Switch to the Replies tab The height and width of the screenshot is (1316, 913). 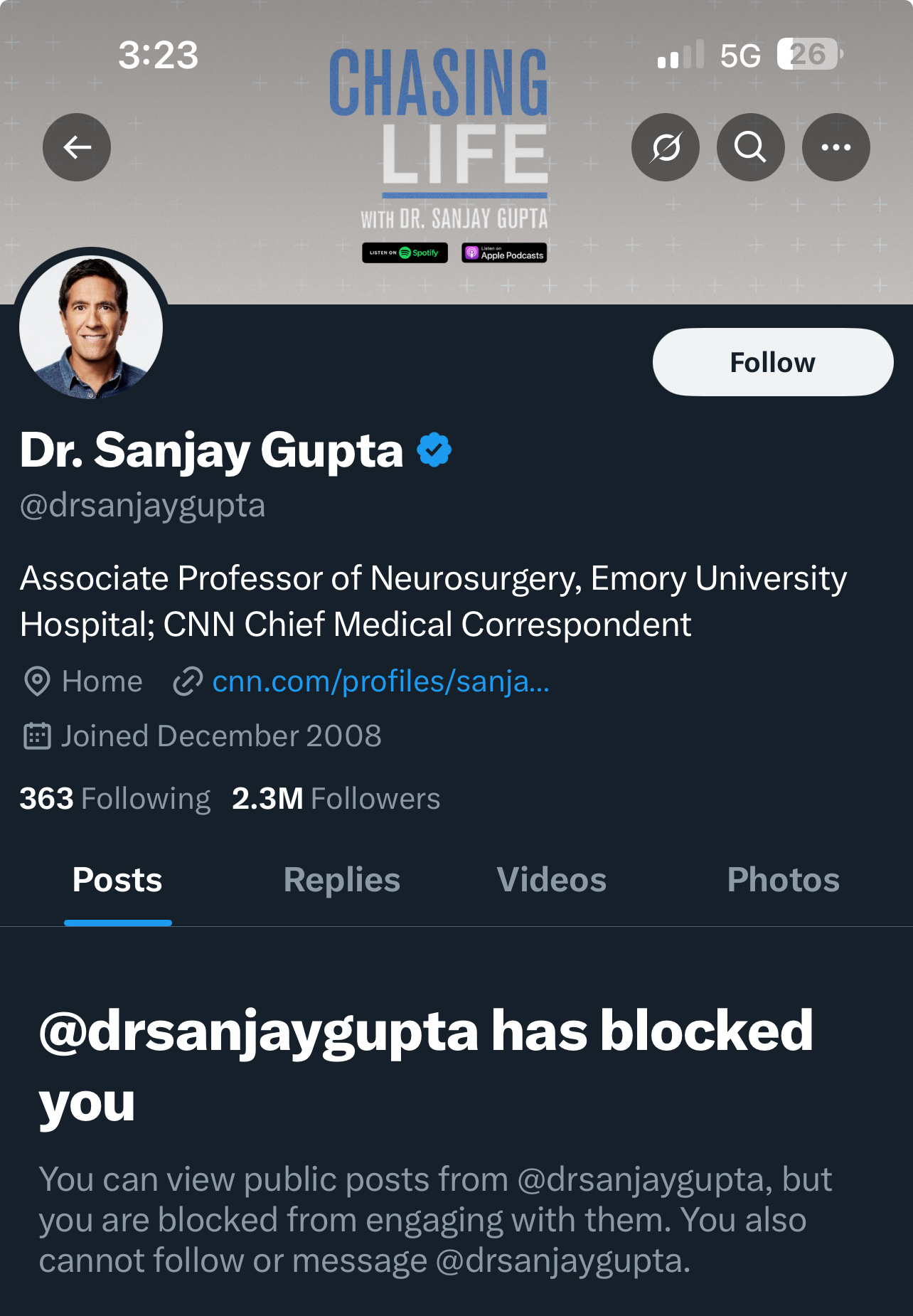(341, 880)
